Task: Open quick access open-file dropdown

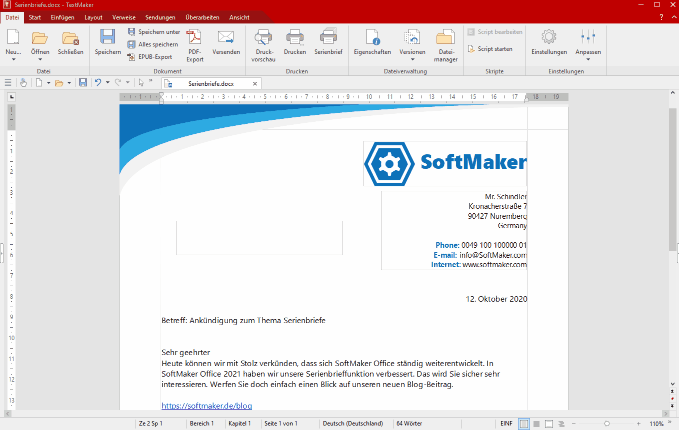Action: coord(69,83)
